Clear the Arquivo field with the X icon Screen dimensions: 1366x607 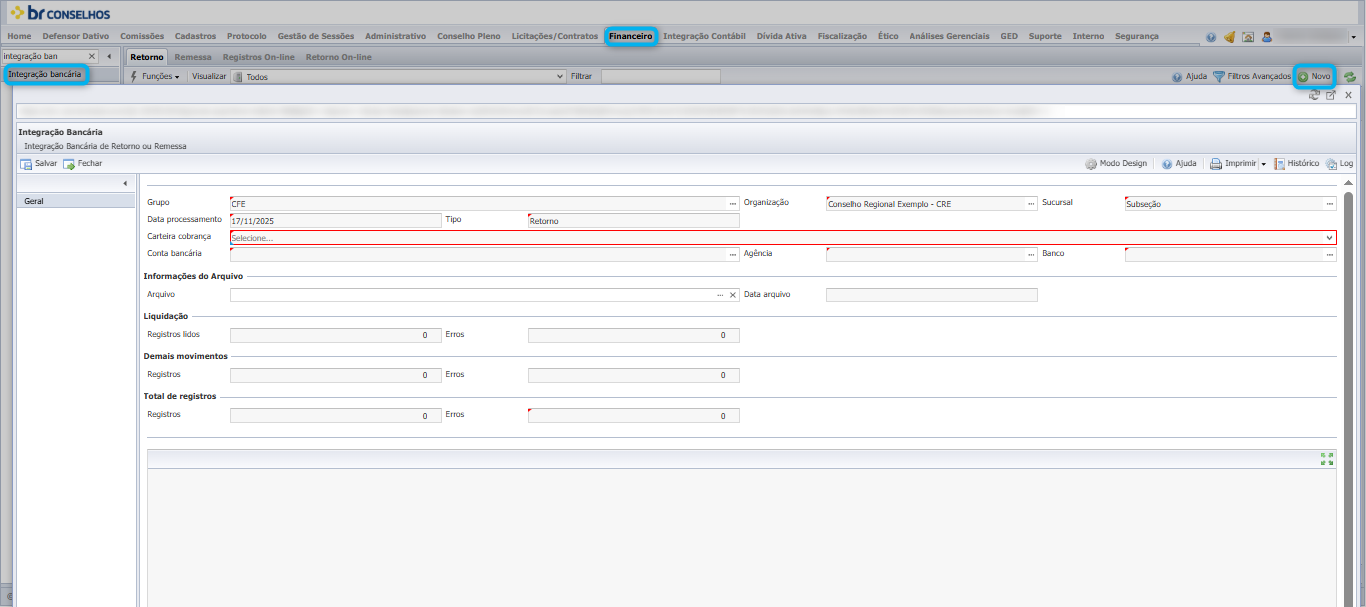click(x=732, y=295)
